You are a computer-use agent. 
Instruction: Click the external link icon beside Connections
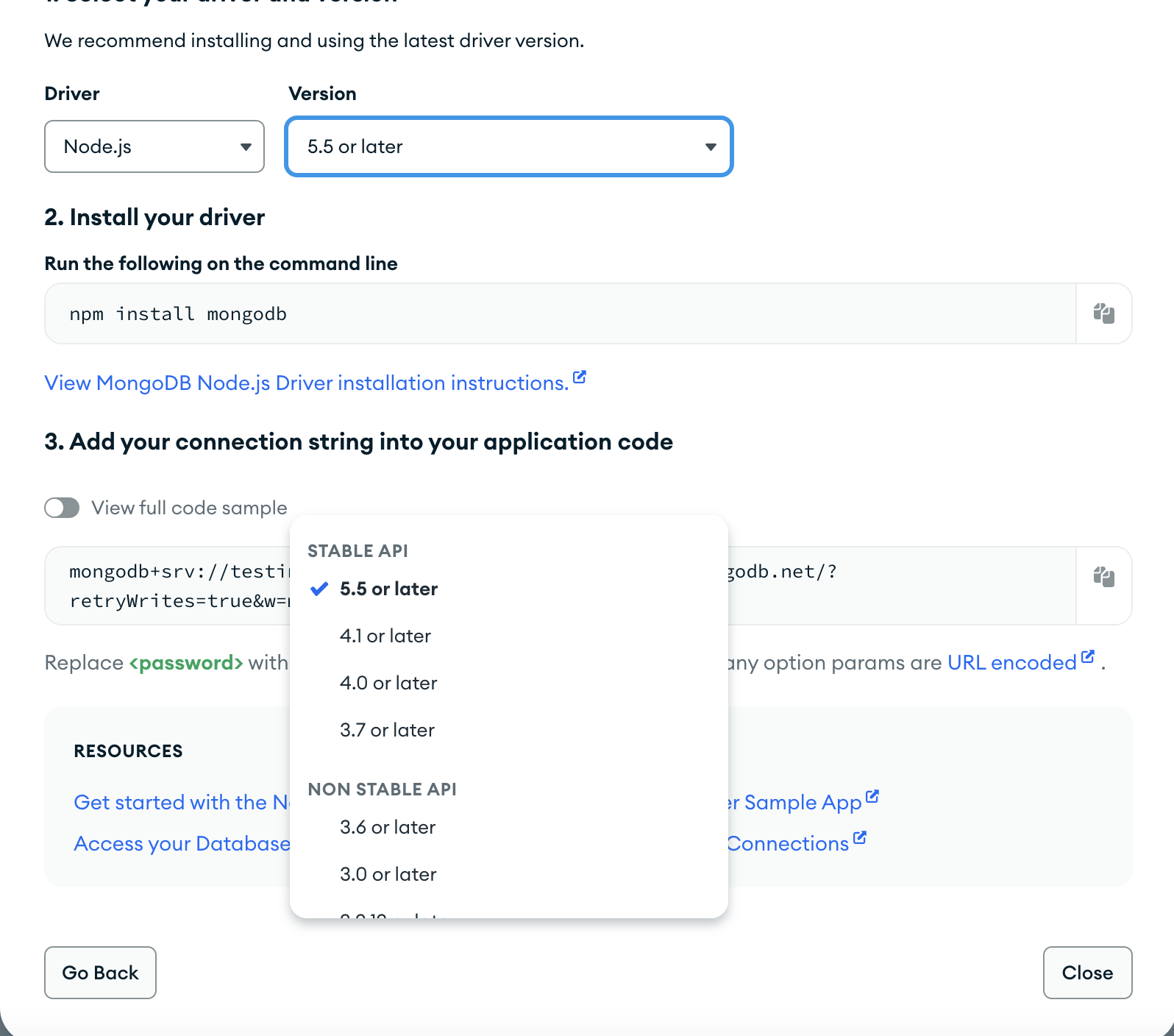(x=859, y=837)
